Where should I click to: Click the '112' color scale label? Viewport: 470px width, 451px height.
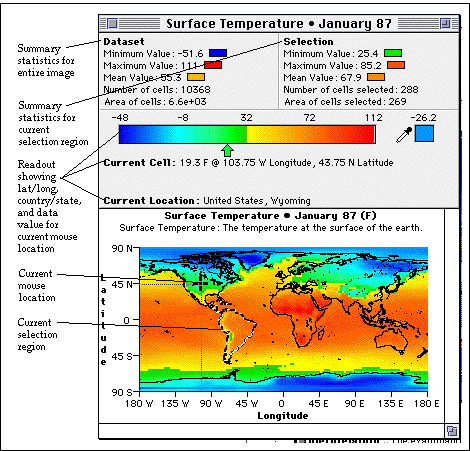pyautogui.click(x=373, y=118)
